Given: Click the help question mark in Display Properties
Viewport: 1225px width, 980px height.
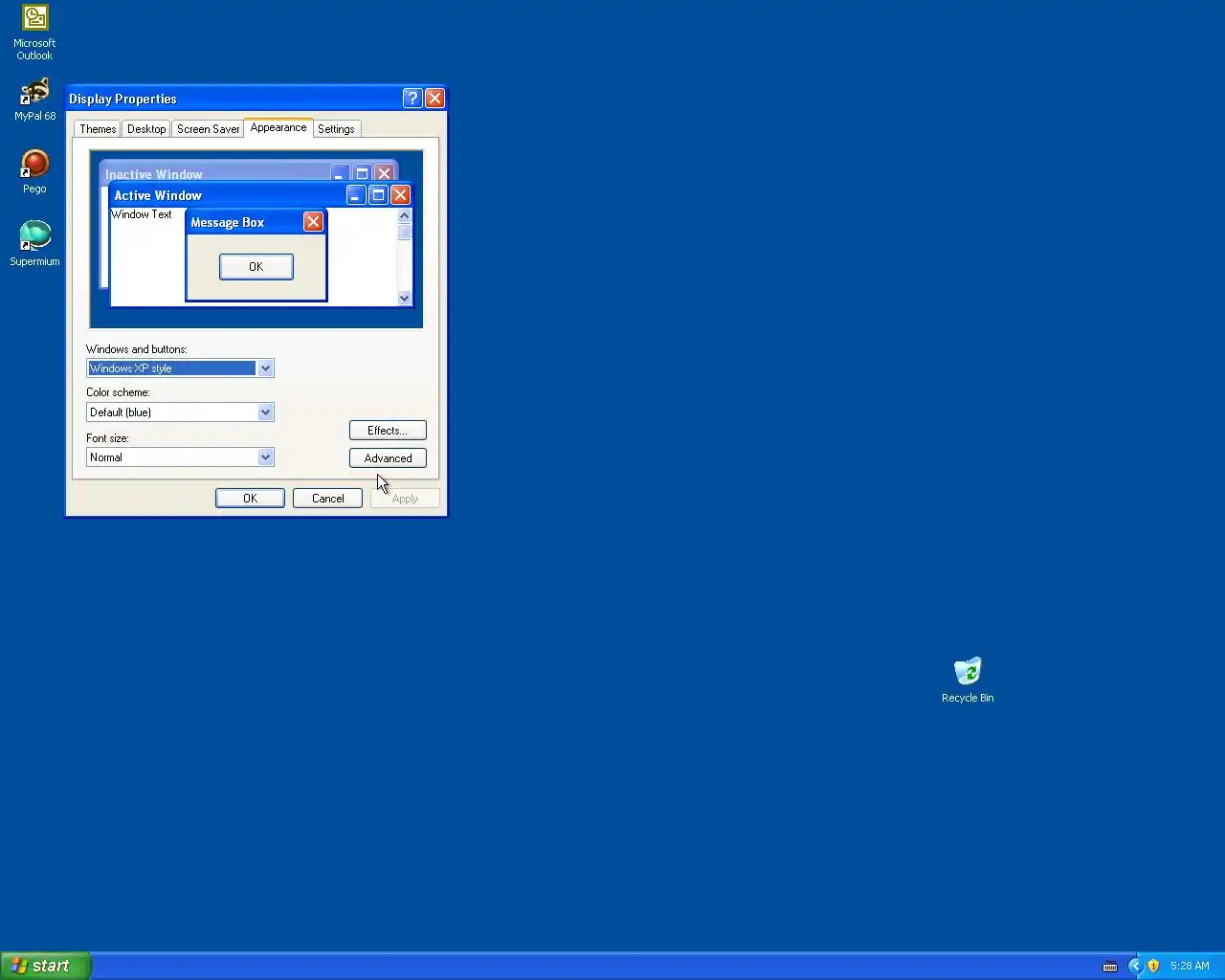Looking at the screenshot, I should tap(412, 99).
